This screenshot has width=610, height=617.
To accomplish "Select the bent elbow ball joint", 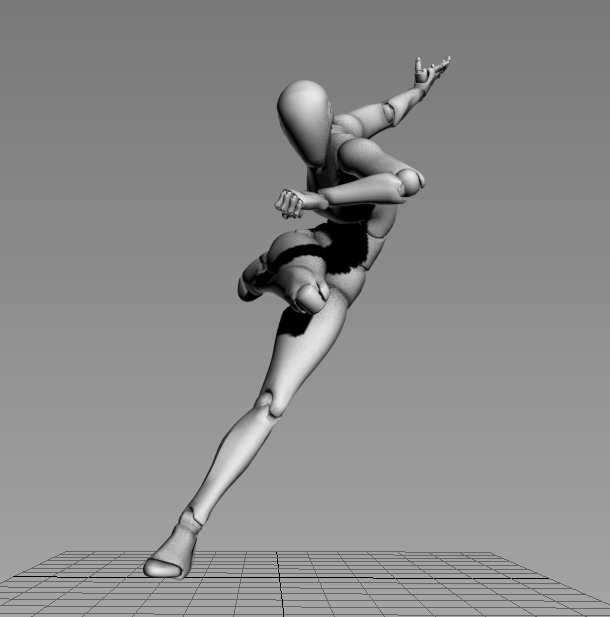I will [410, 181].
